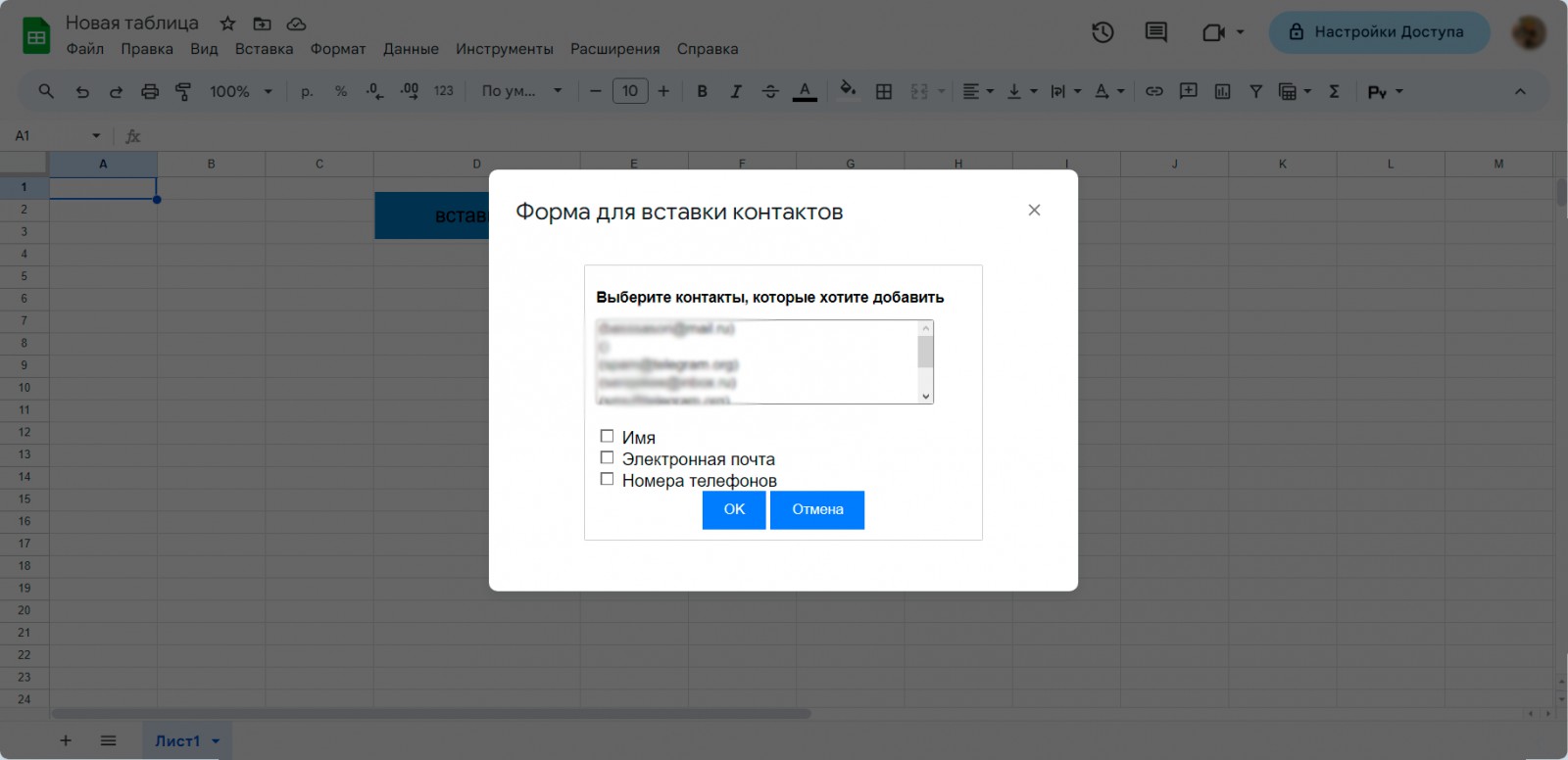
Task: Close the contacts form dialog
Action: pos(1034,211)
